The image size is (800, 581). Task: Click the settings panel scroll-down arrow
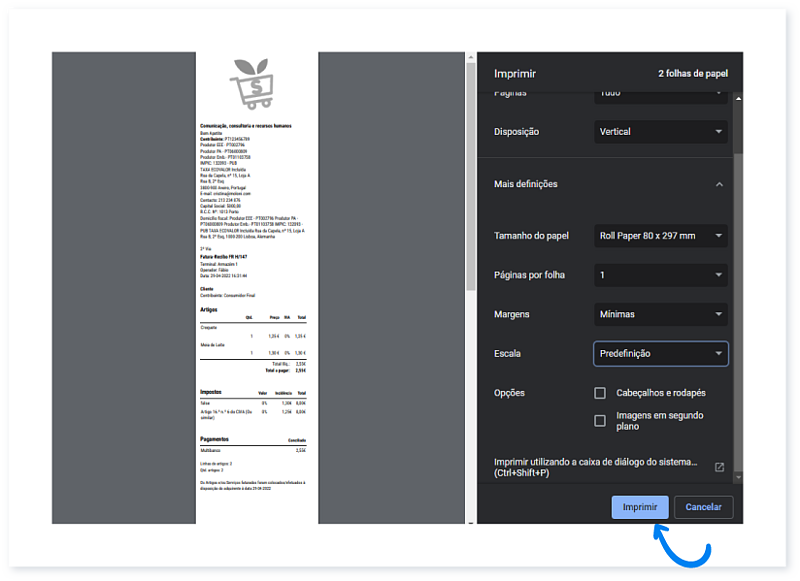click(738, 477)
